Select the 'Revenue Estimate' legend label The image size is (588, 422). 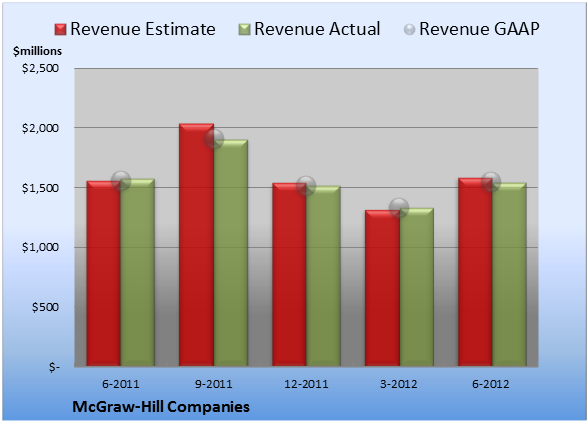[x=143, y=29]
